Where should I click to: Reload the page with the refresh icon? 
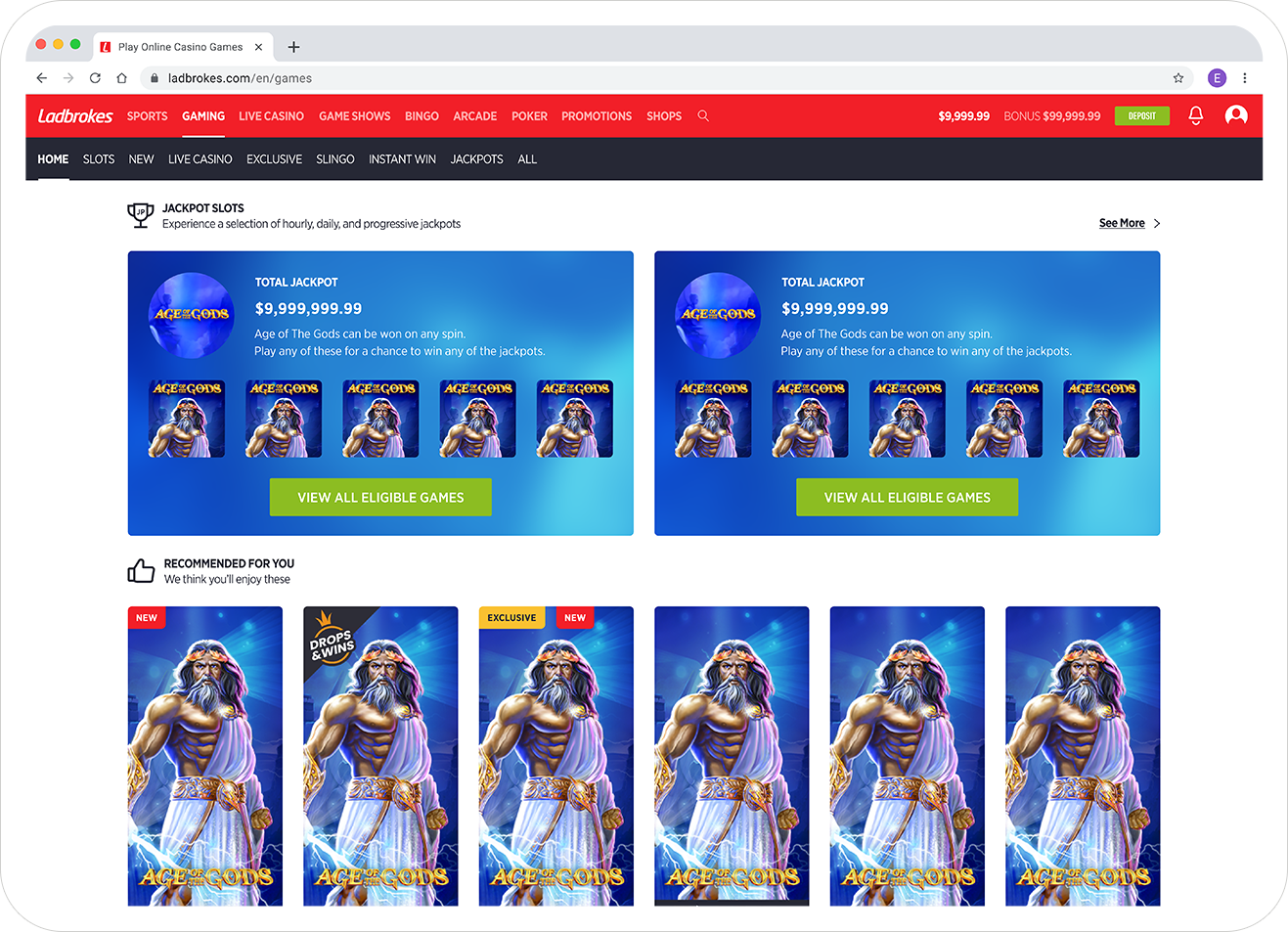coord(95,78)
